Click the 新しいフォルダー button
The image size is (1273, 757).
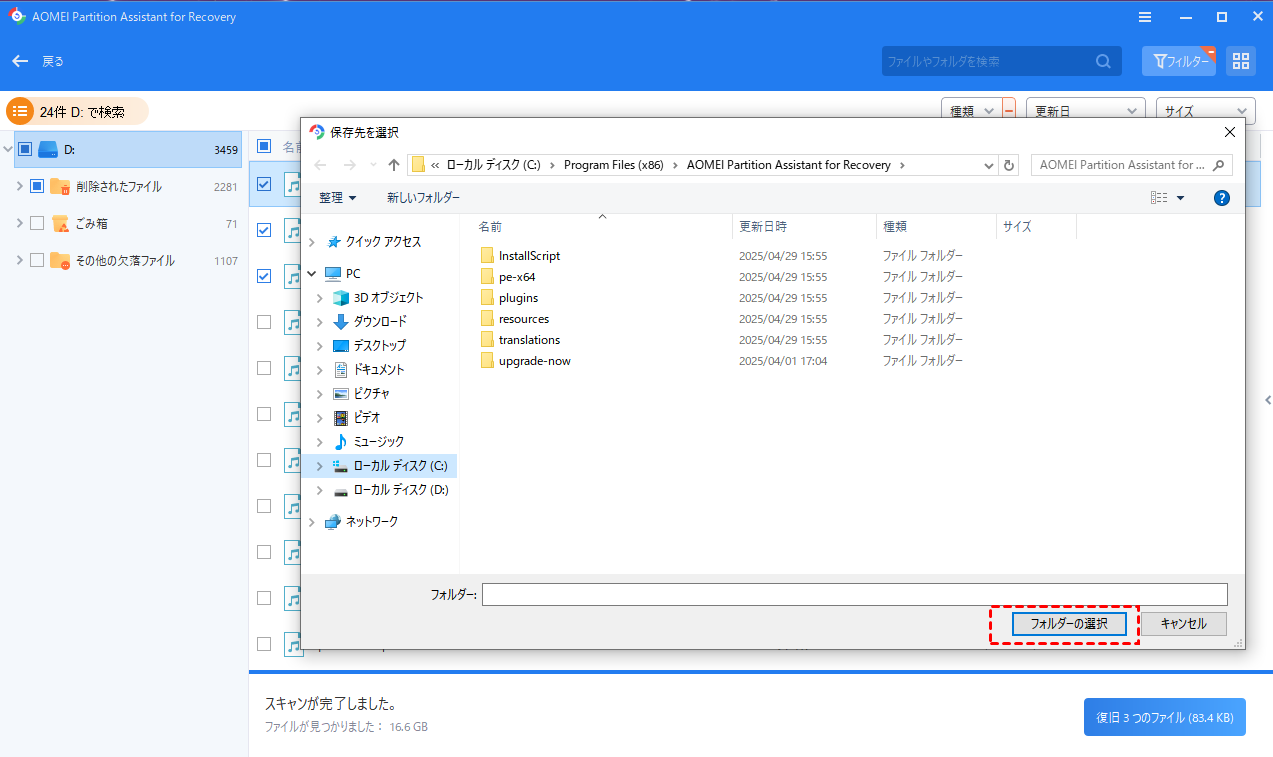click(424, 198)
